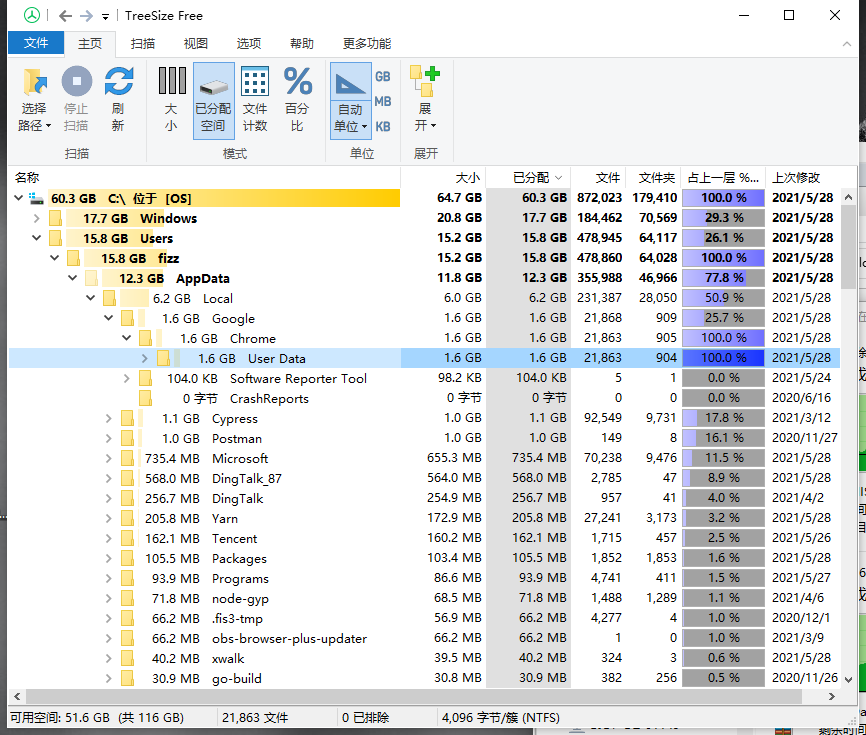Image resolution: width=866 pixels, height=735 pixels.
Task: Sort by the 名称 column header
Action: click(x=204, y=178)
